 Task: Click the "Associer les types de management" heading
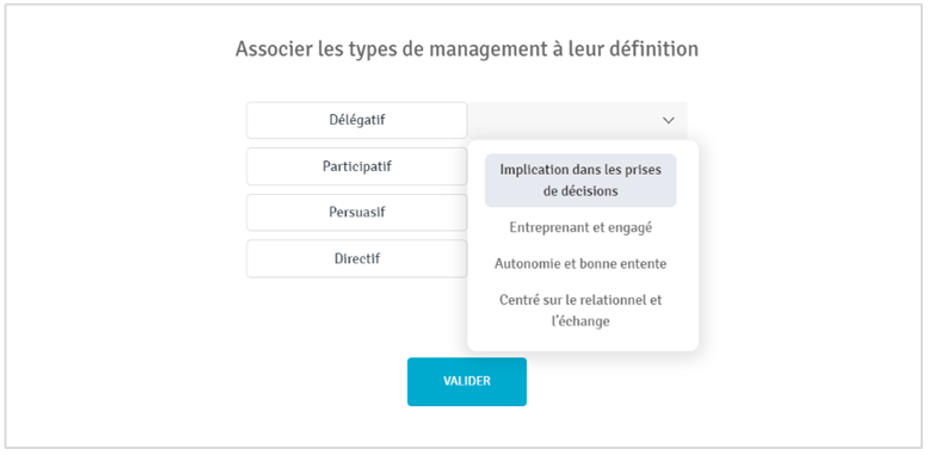[x=466, y=49]
